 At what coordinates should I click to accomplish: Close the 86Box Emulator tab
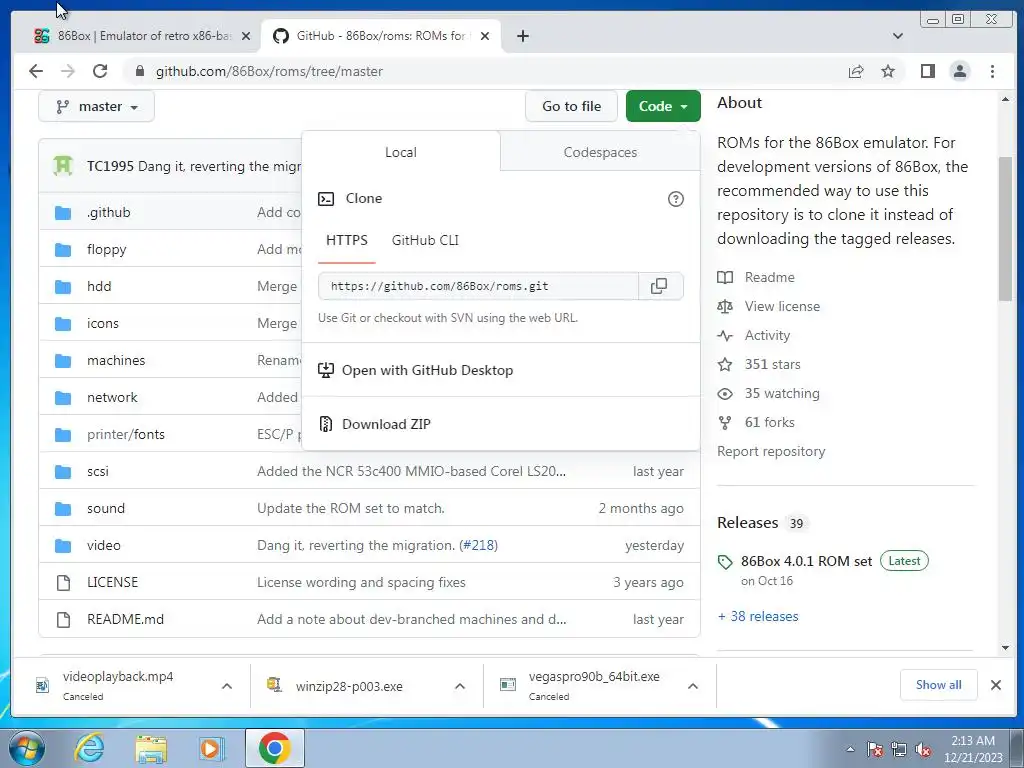point(246,36)
